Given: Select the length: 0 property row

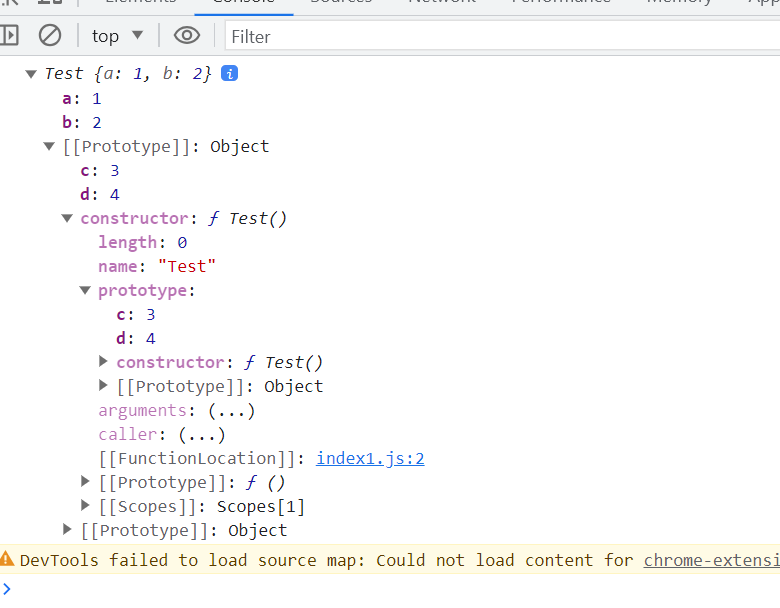Looking at the screenshot, I should (143, 242).
